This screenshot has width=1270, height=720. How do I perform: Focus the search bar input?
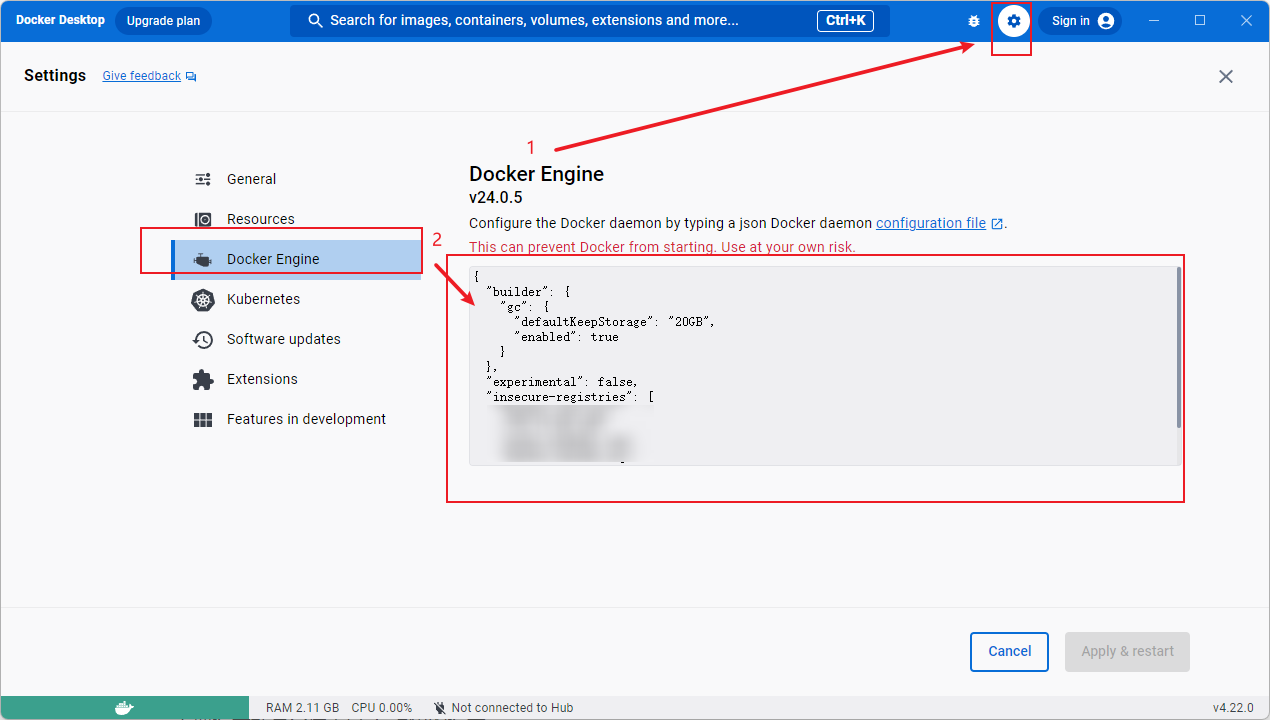coord(590,21)
